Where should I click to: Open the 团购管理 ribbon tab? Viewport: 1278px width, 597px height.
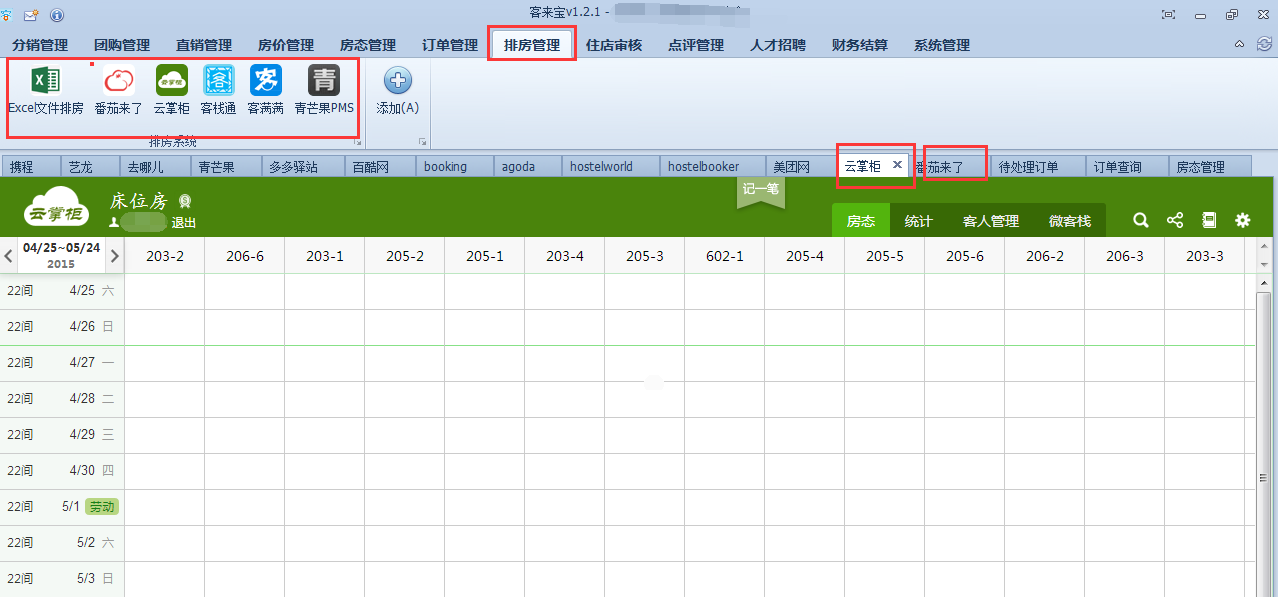point(122,45)
